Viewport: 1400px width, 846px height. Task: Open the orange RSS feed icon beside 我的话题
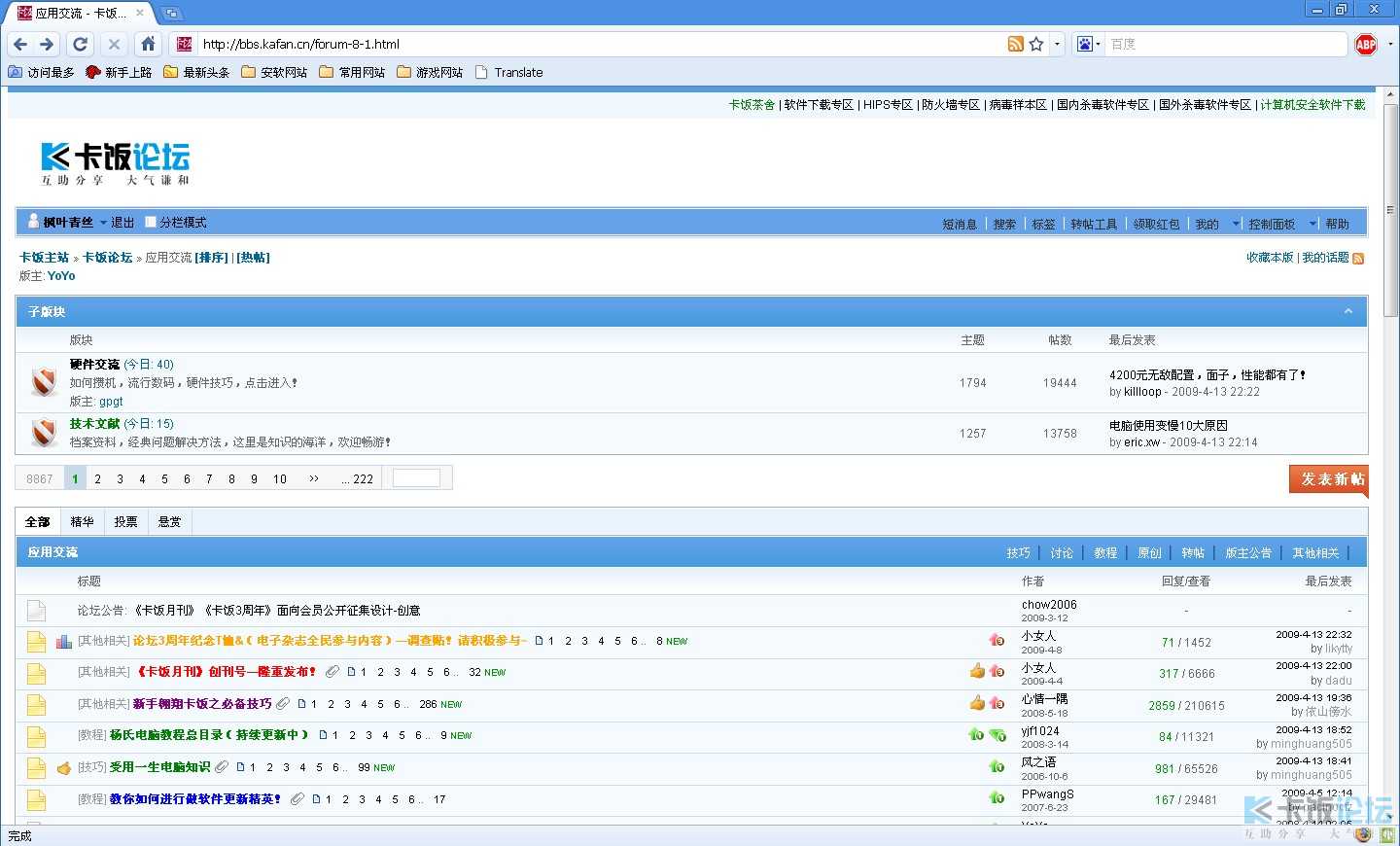click(x=1358, y=259)
